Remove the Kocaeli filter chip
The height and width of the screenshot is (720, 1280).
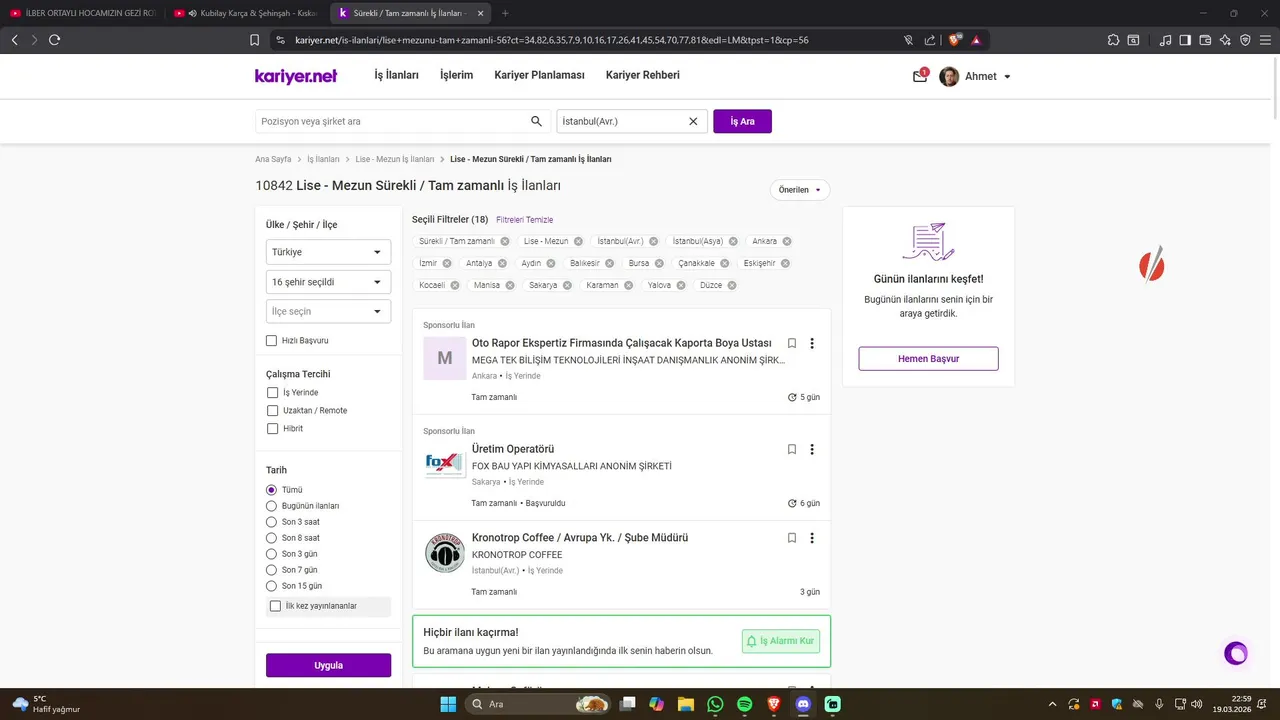455,285
